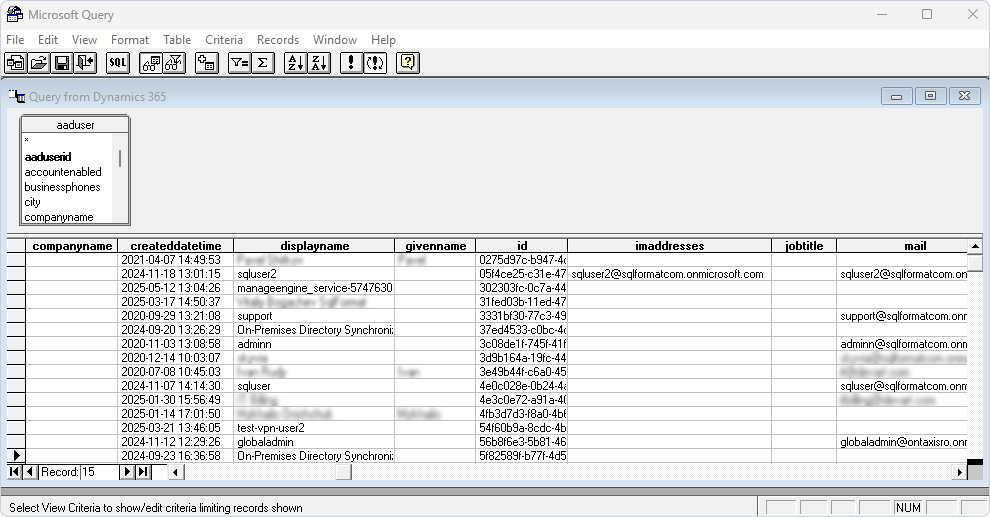Click the Help question mark icon
This screenshot has height=517, width=990.
[x=408, y=62]
